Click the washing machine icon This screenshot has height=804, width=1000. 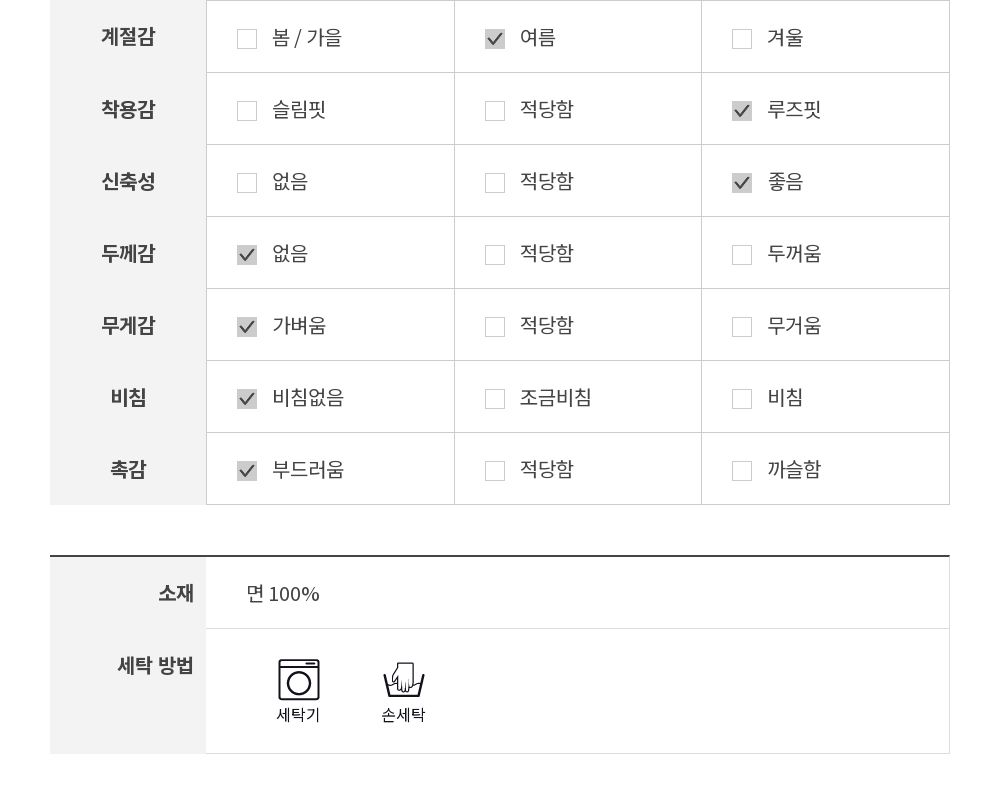(x=298, y=679)
